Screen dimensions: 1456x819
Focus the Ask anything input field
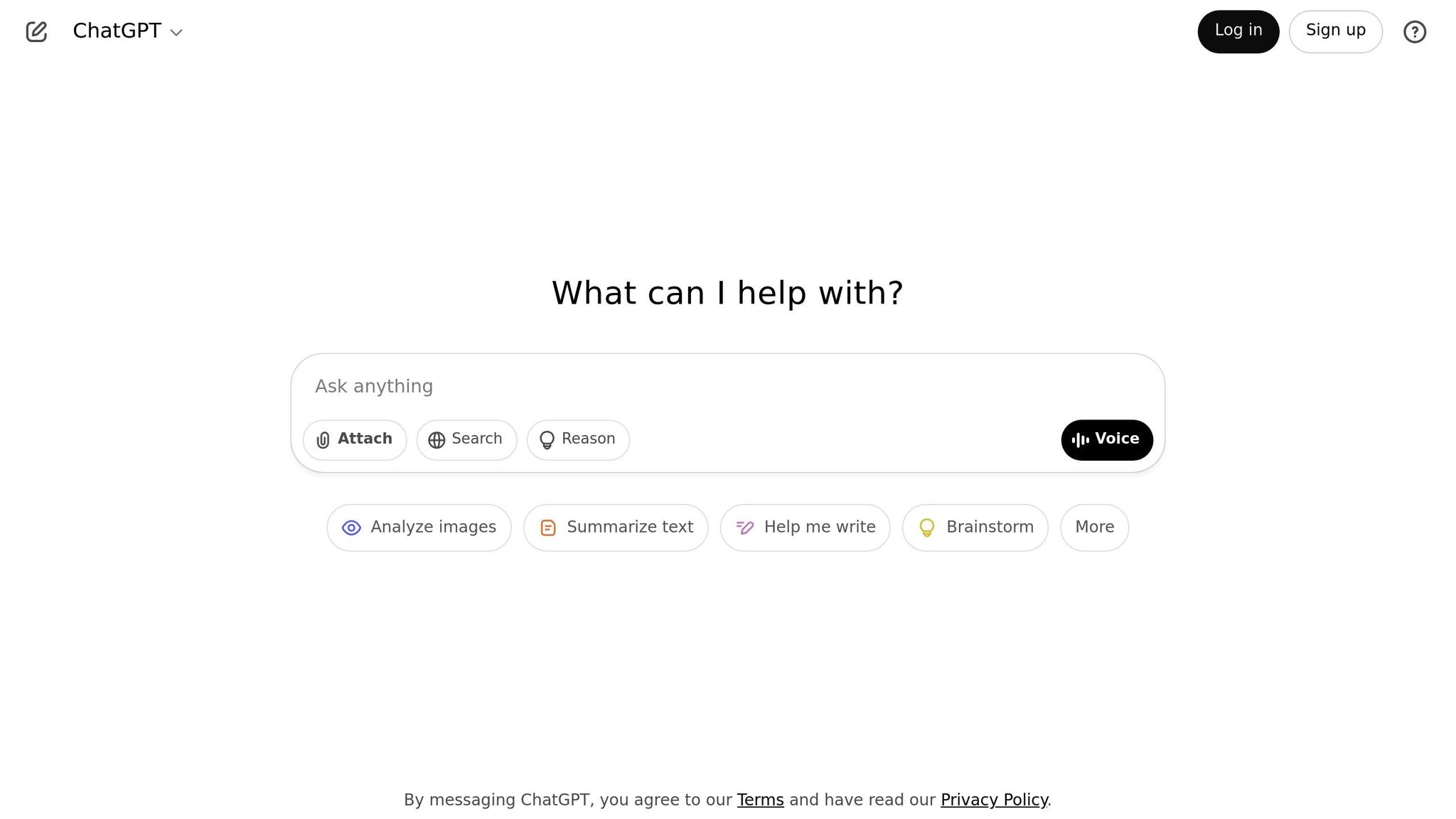[727, 386]
